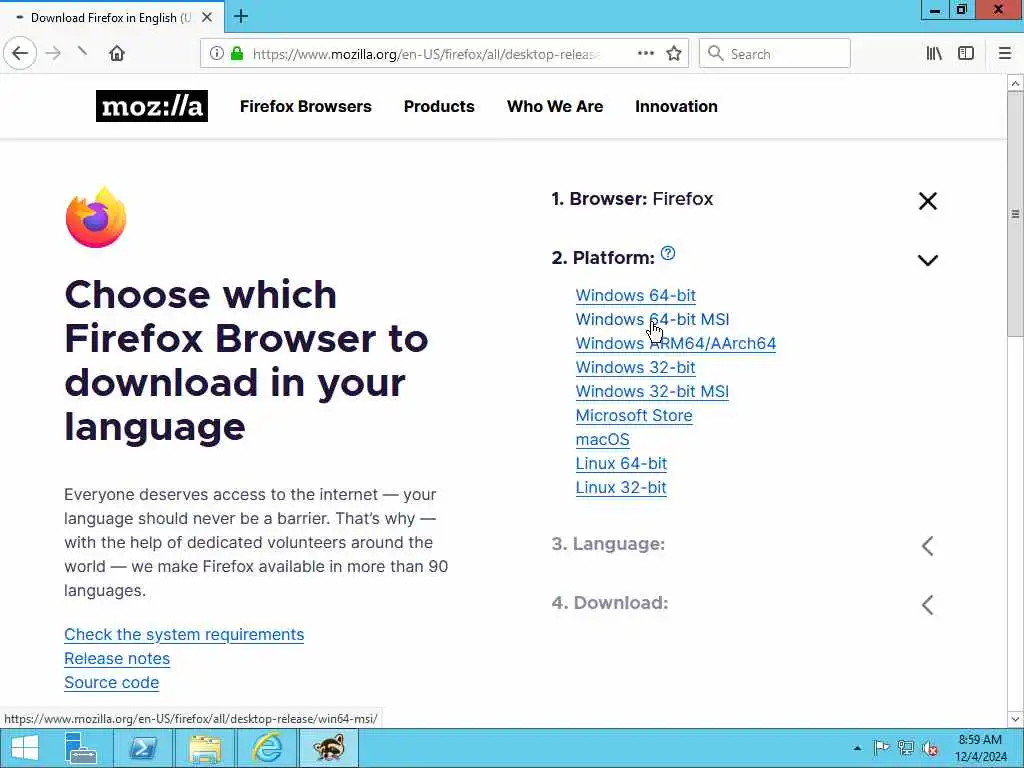1024x768 pixels.
Task: Click the page scrollbar up arrow
Action: (x=1015, y=84)
